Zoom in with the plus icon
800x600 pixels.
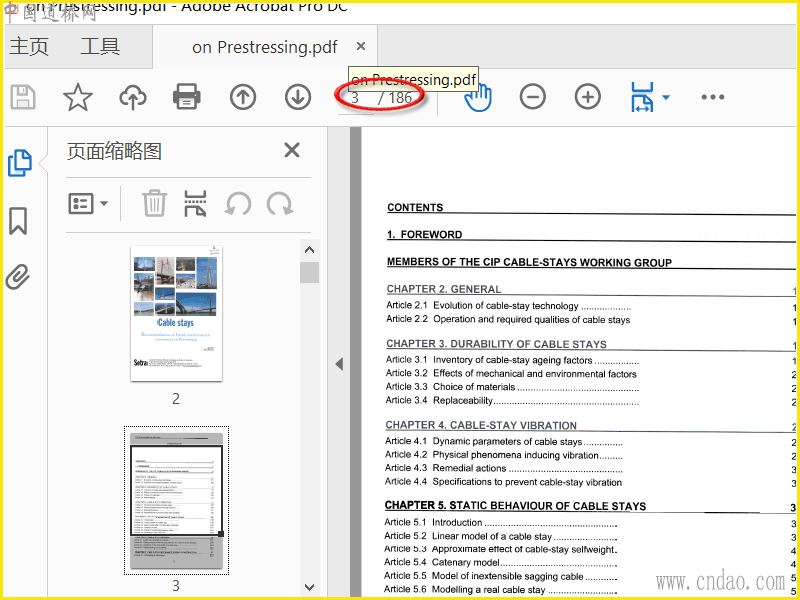click(x=588, y=96)
